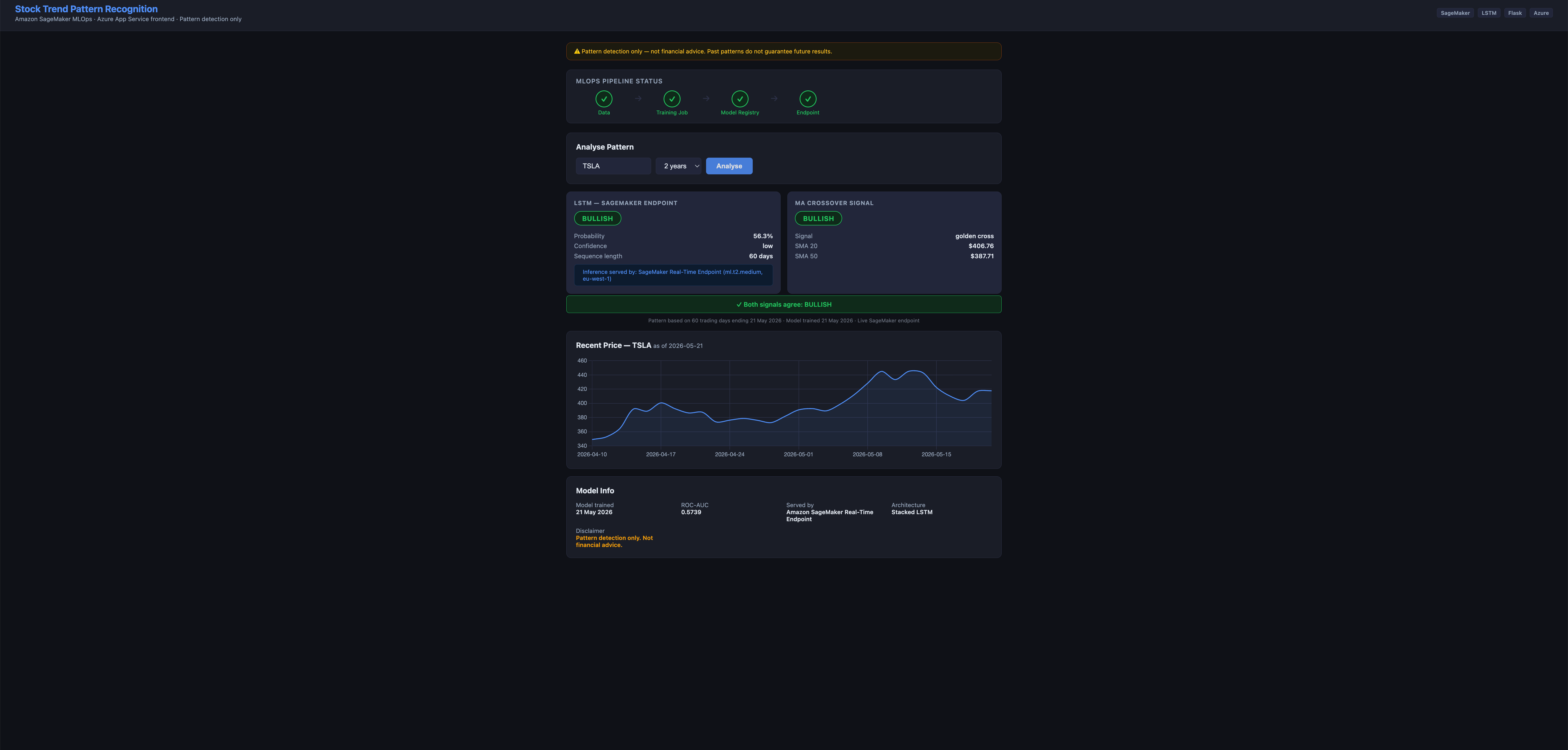Viewport: 1568px width, 750px height.
Task: Open the 2 years period dropdown
Action: [x=679, y=166]
